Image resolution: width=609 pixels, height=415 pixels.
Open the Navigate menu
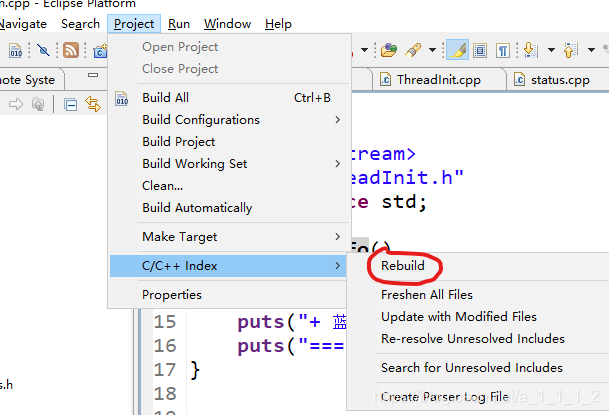(23, 24)
